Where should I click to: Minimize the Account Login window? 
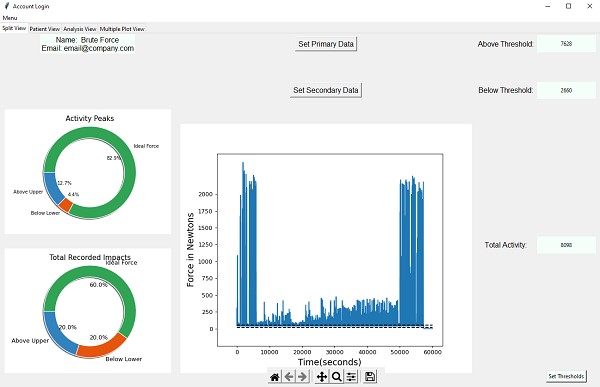(548, 6)
